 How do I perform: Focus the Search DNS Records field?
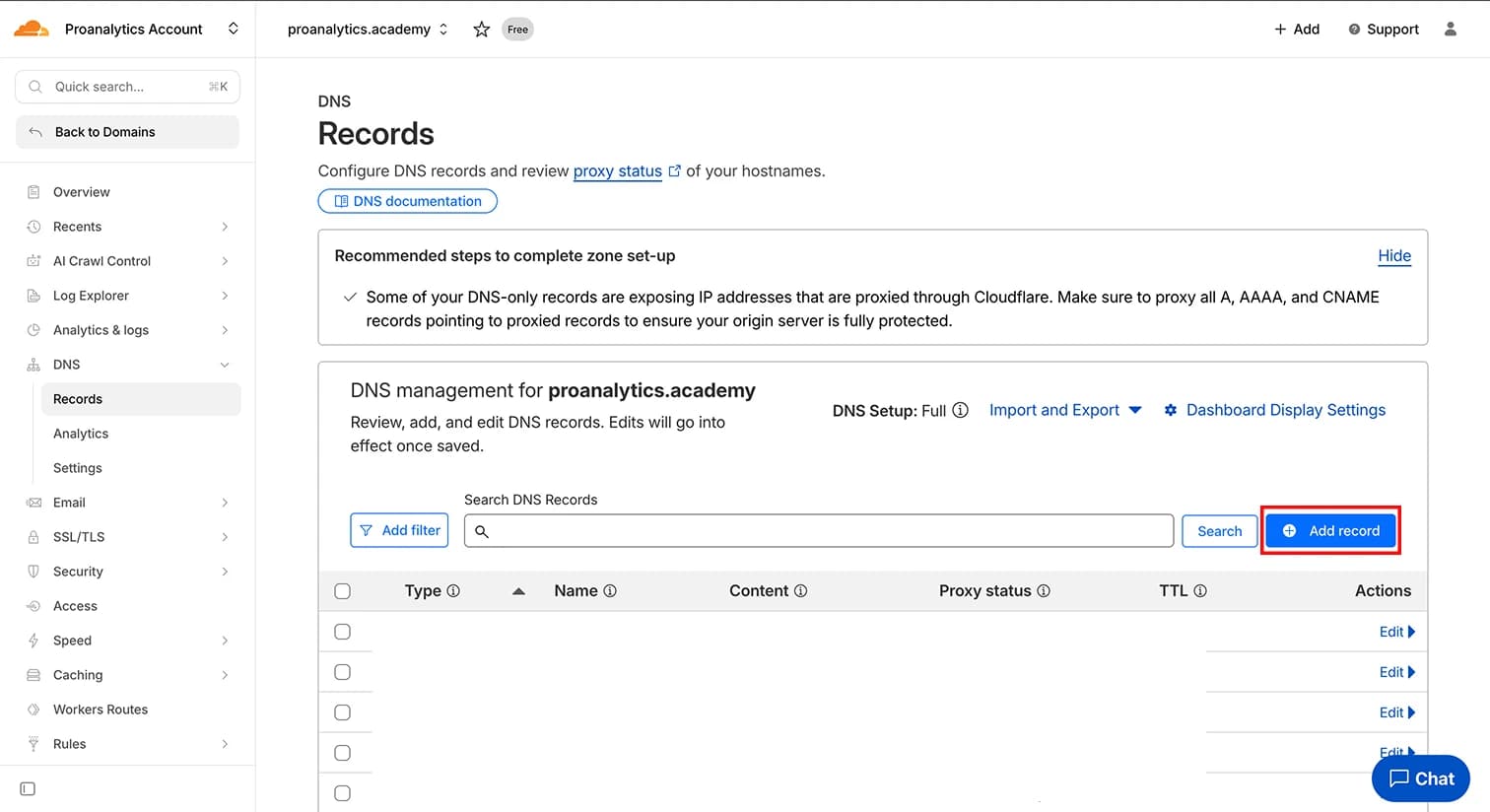tap(819, 531)
